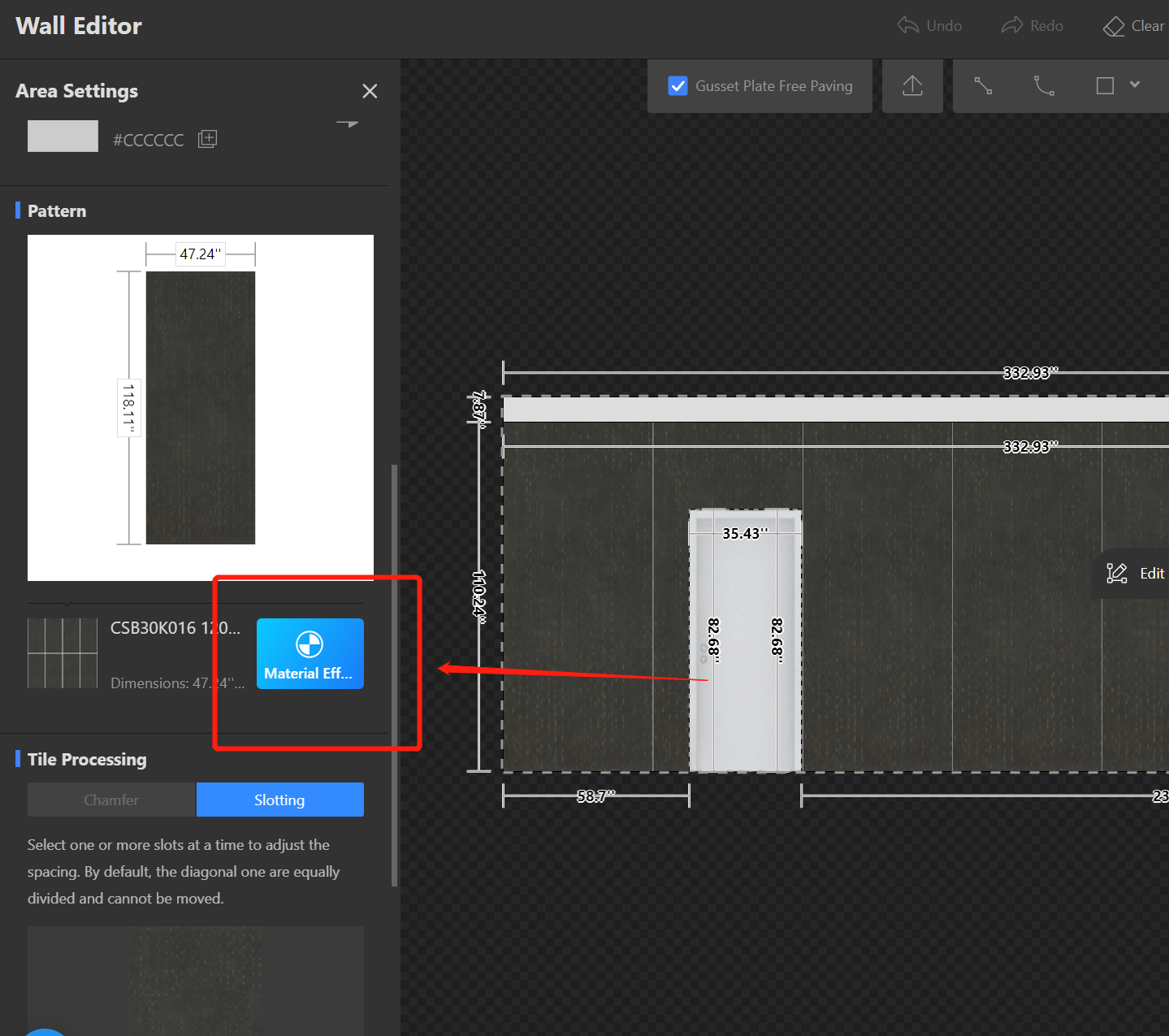Click the Clear eraser icon
Viewport: 1169px width, 1036px height.
point(1113,26)
